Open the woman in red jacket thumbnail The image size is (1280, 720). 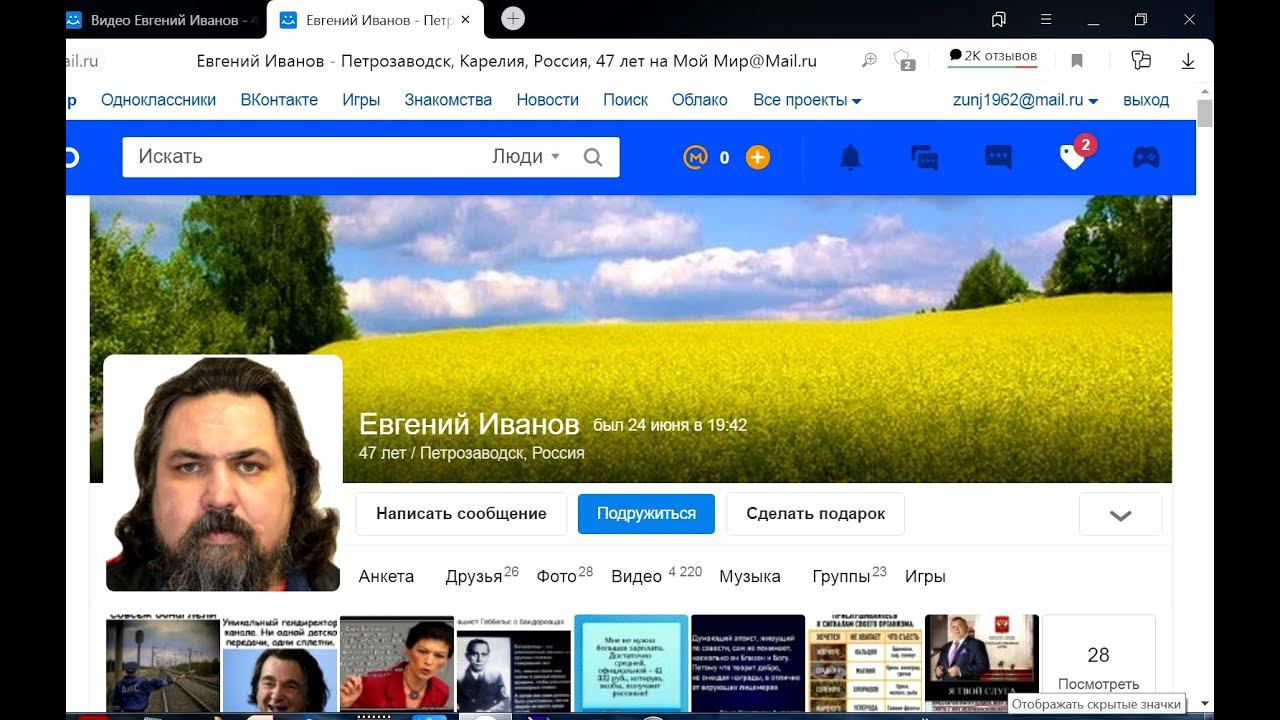click(397, 663)
